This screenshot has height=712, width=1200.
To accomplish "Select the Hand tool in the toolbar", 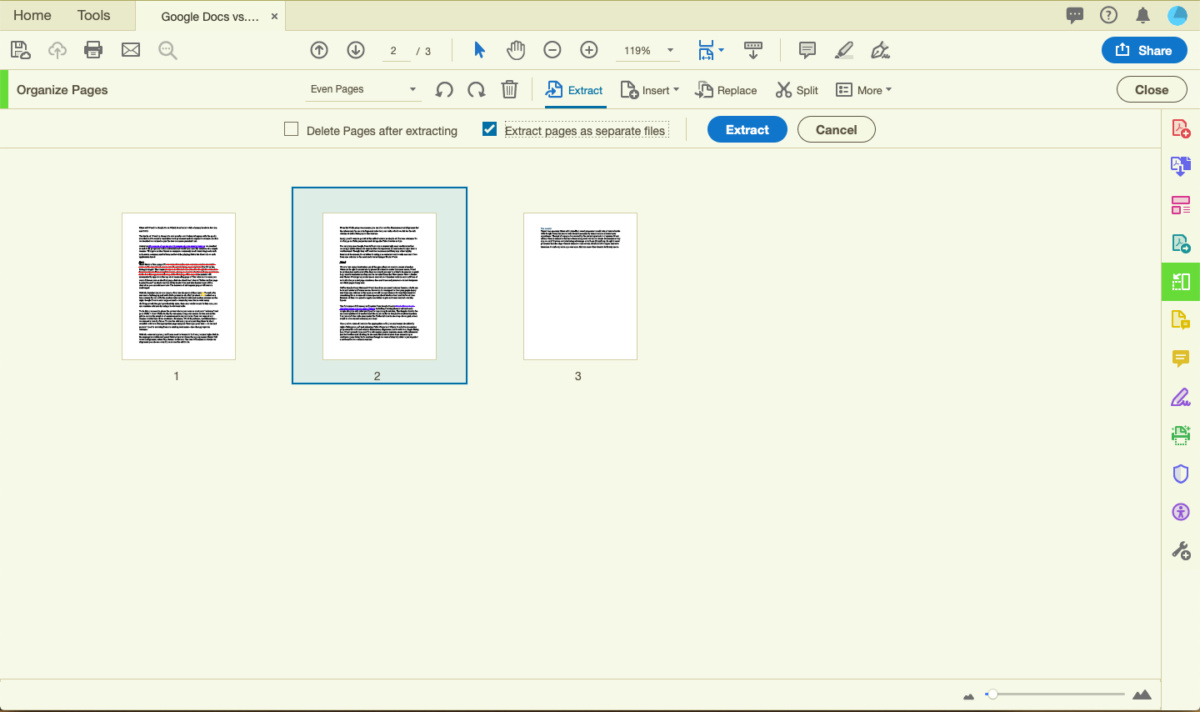I will tap(516, 49).
